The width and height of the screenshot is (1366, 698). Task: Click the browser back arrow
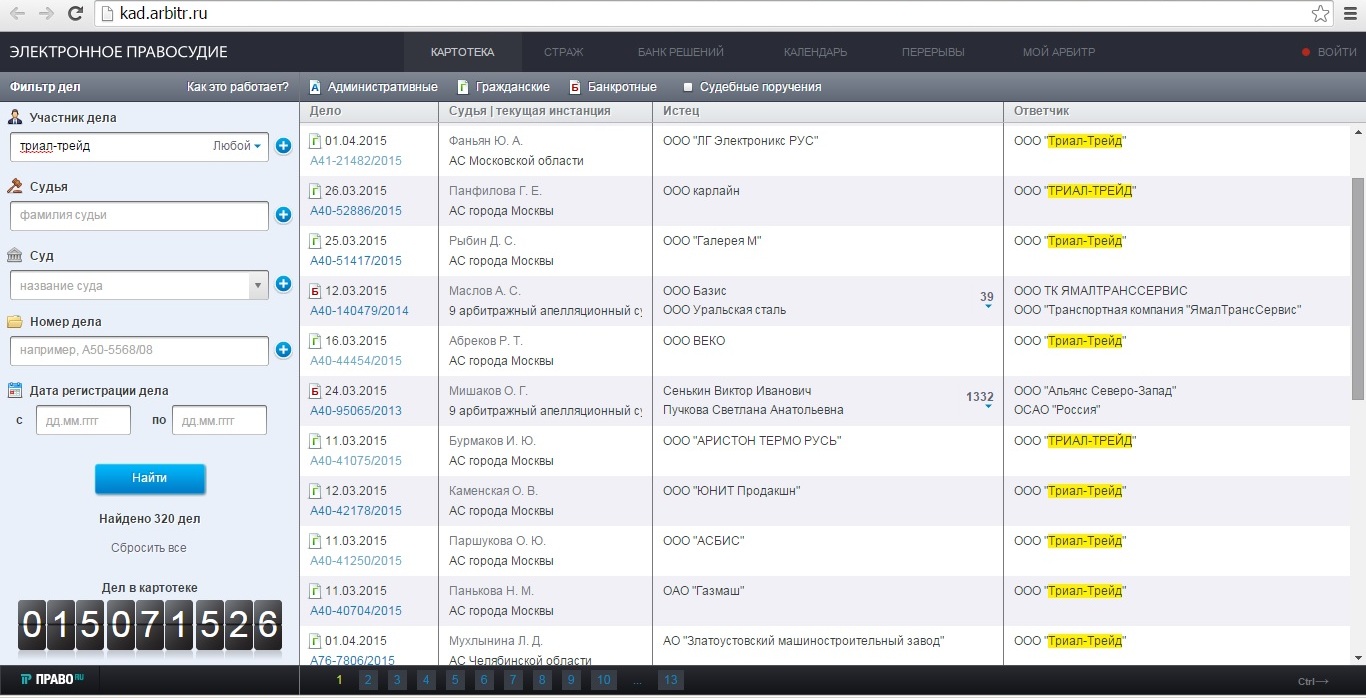click(17, 14)
